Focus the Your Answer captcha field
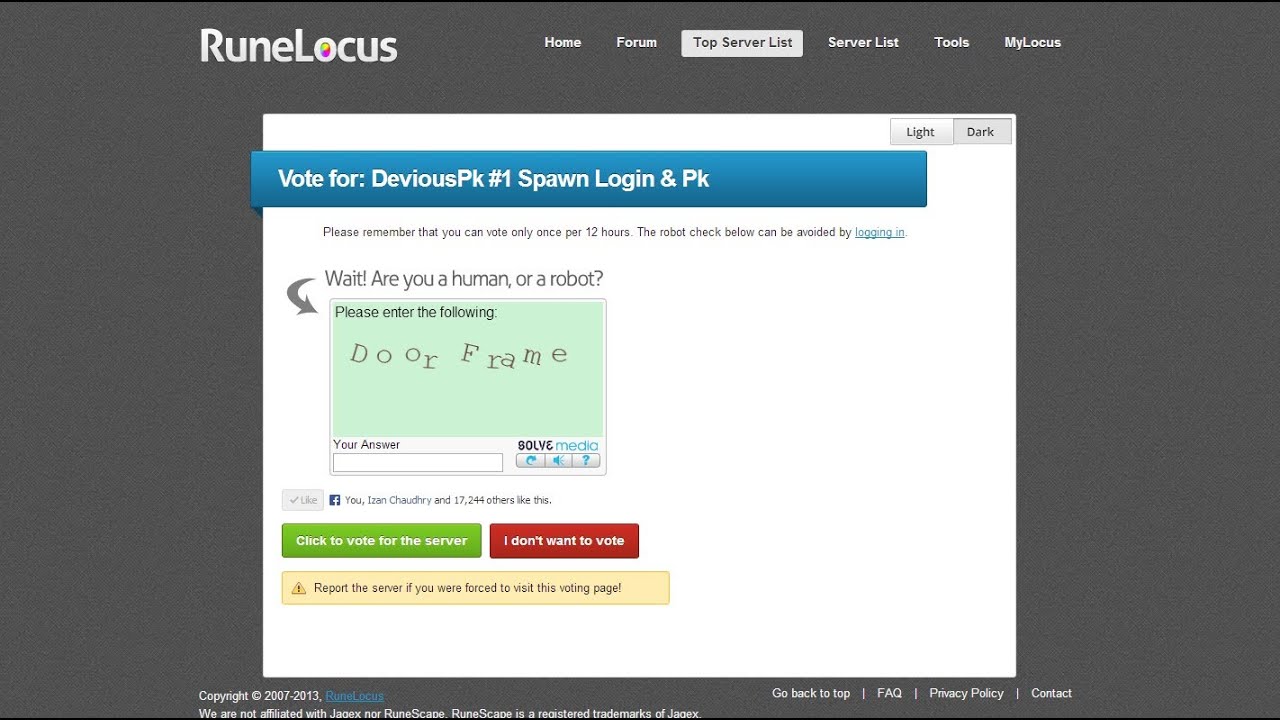Image resolution: width=1280 pixels, height=720 pixels. [418, 463]
